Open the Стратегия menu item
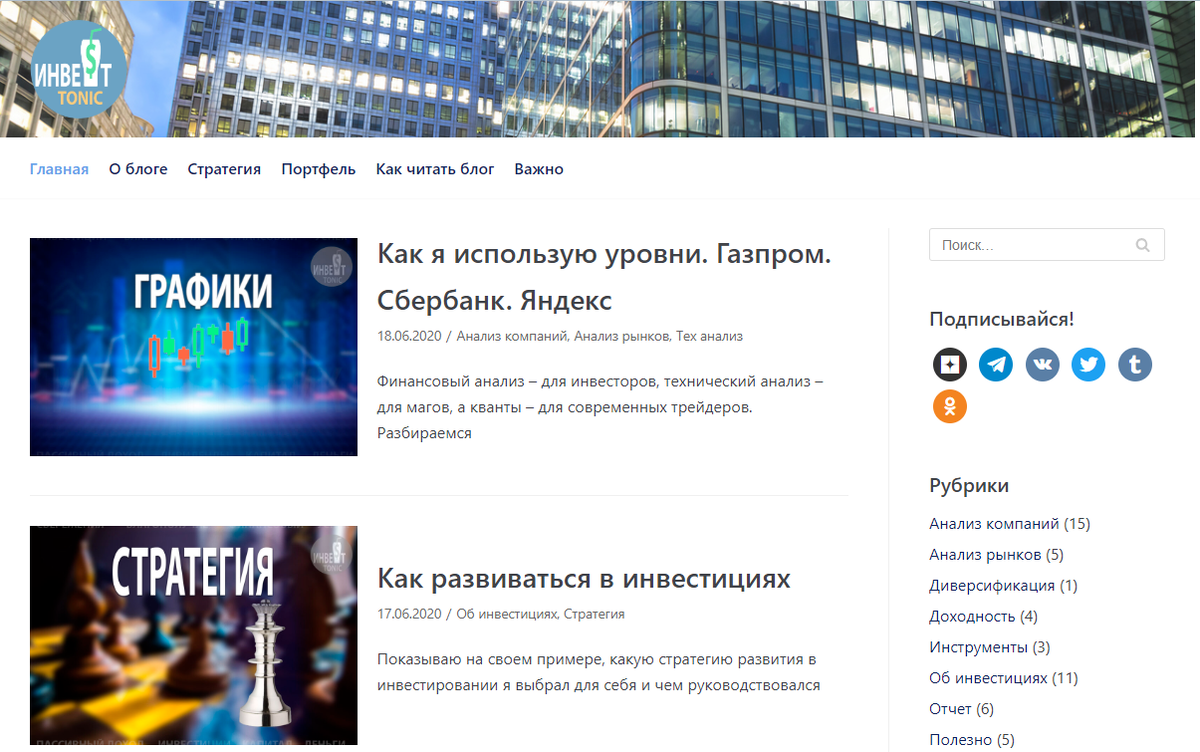This screenshot has height=752, width=1200. coord(224,169)
